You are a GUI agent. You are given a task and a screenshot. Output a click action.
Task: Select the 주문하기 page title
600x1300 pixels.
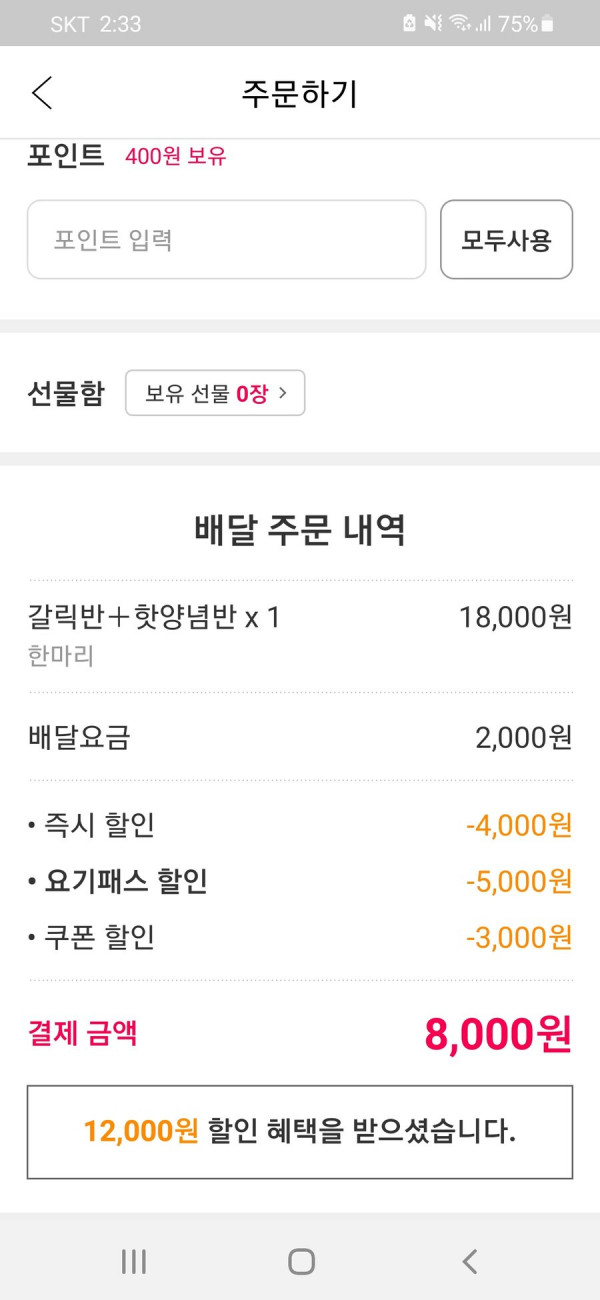coord(299,93)
